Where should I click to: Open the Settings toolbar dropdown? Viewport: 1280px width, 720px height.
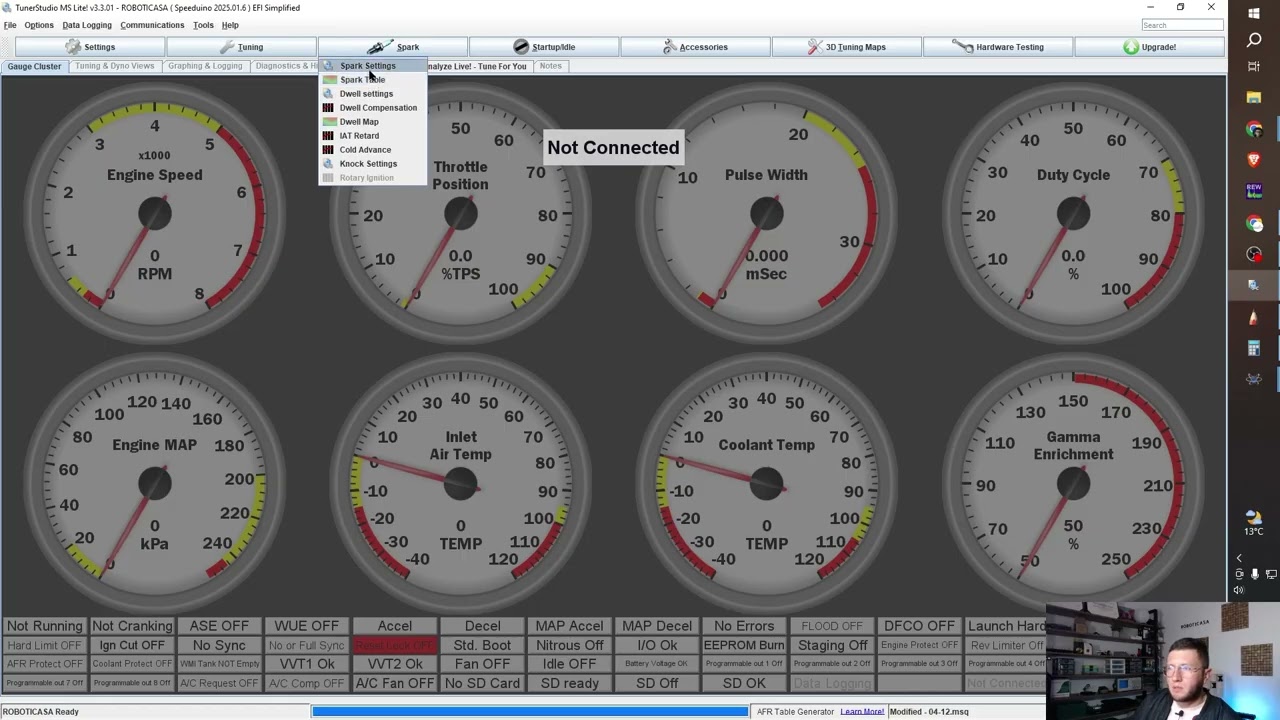point(89,47)
